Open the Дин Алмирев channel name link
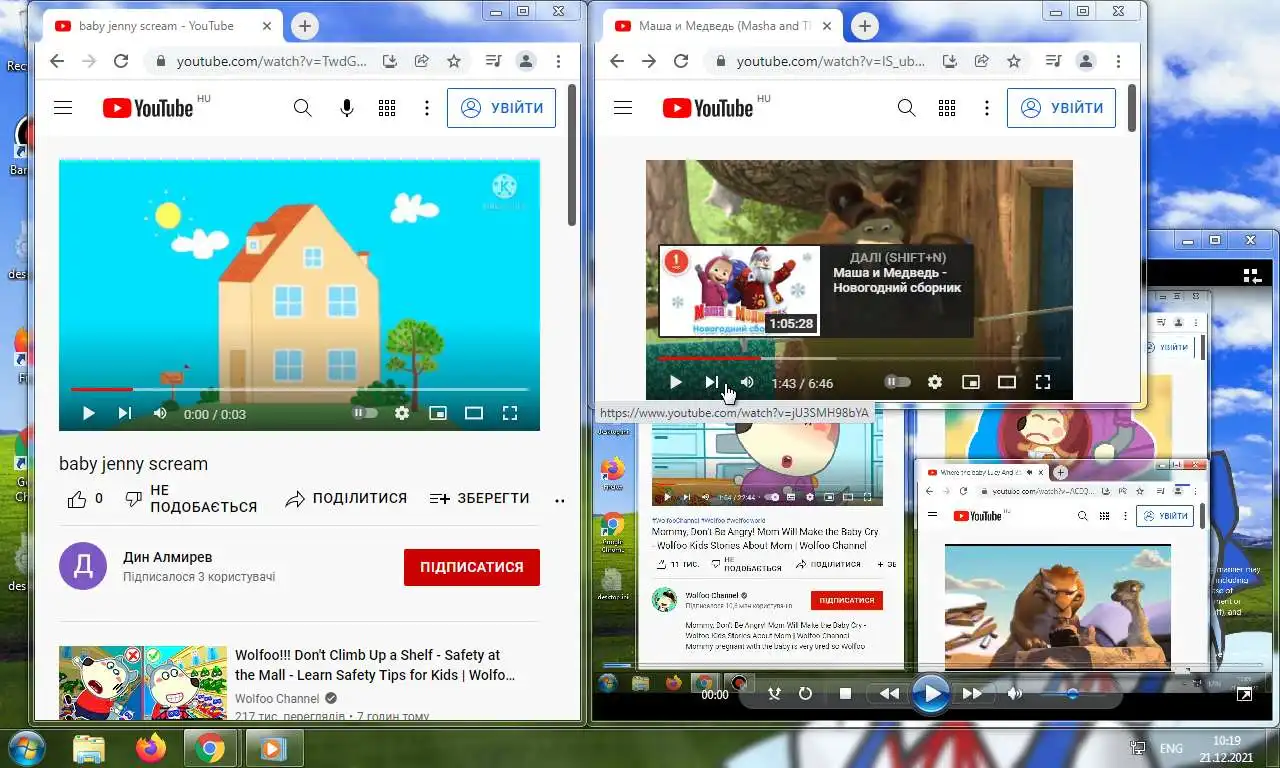This screenshot has height=768, width=1280. pyautogui.click(x=168, y=557)
